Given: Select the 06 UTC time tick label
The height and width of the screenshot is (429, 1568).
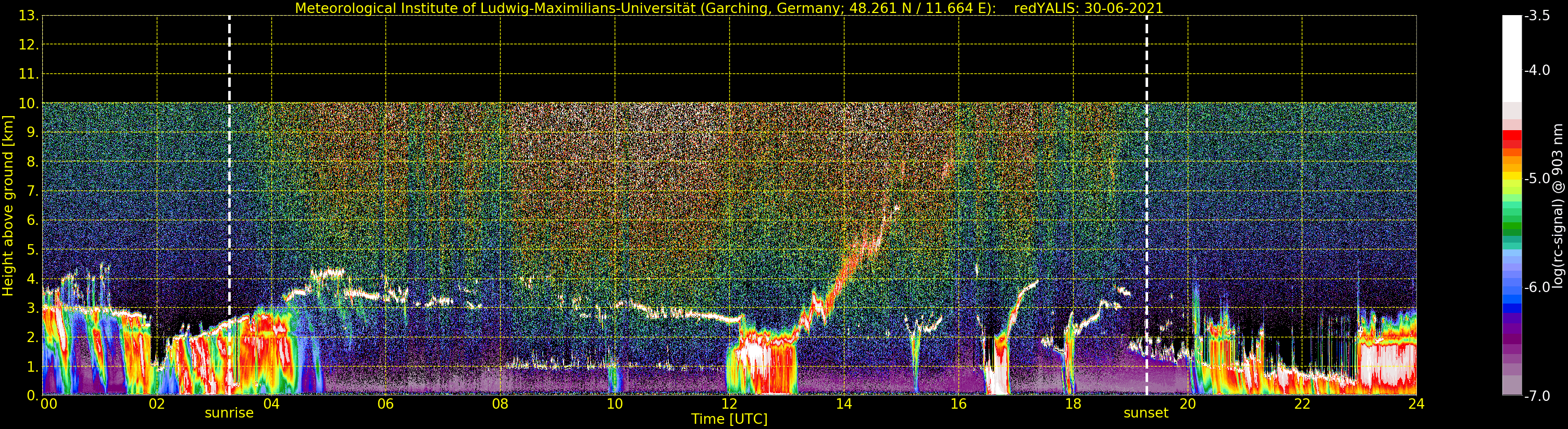Looking at the screenshot, I should pyautogui.click(x=386, y=404).
